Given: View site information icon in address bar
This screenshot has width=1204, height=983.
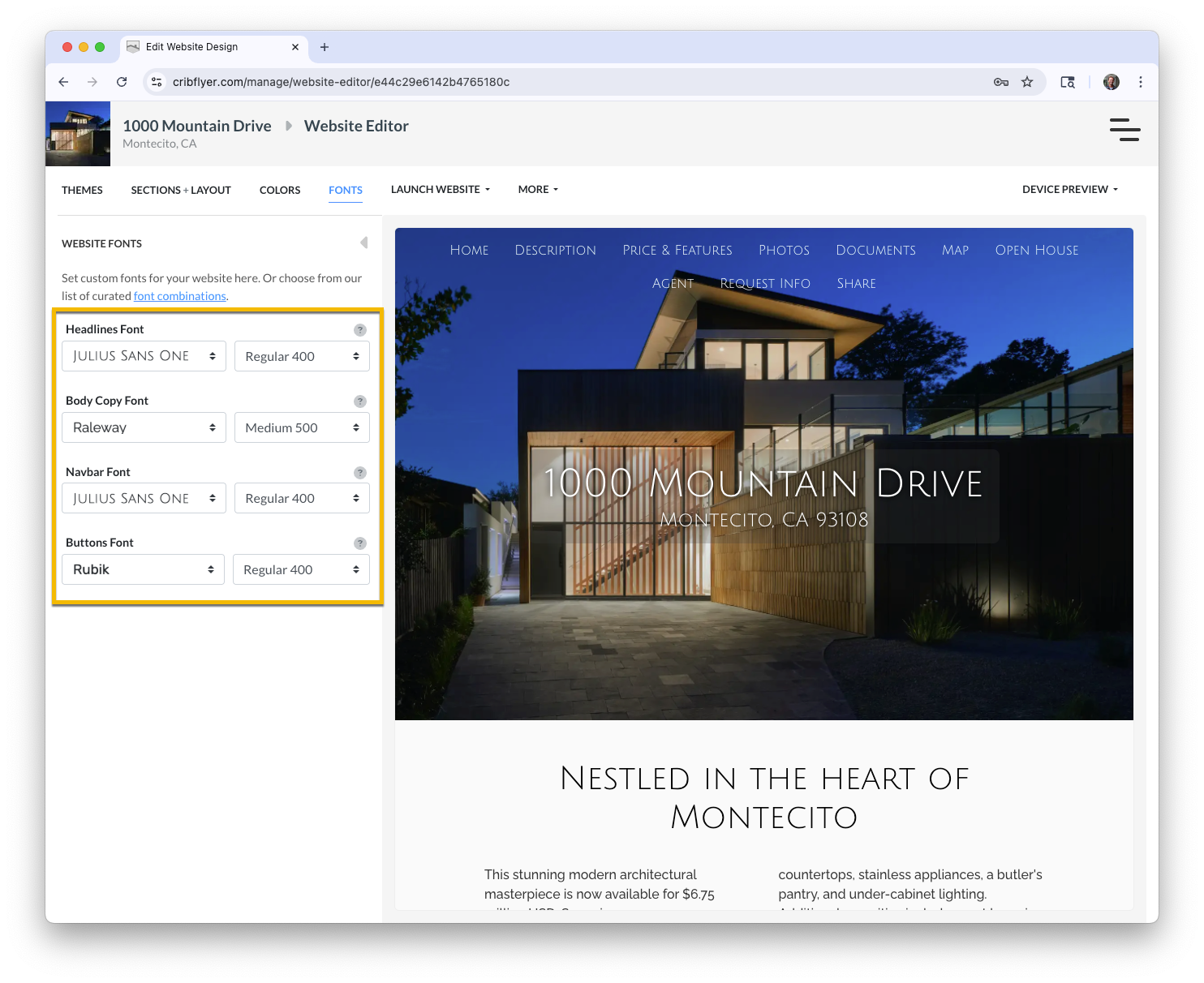Looking at the screenshot, I should (x=157, y=82).
